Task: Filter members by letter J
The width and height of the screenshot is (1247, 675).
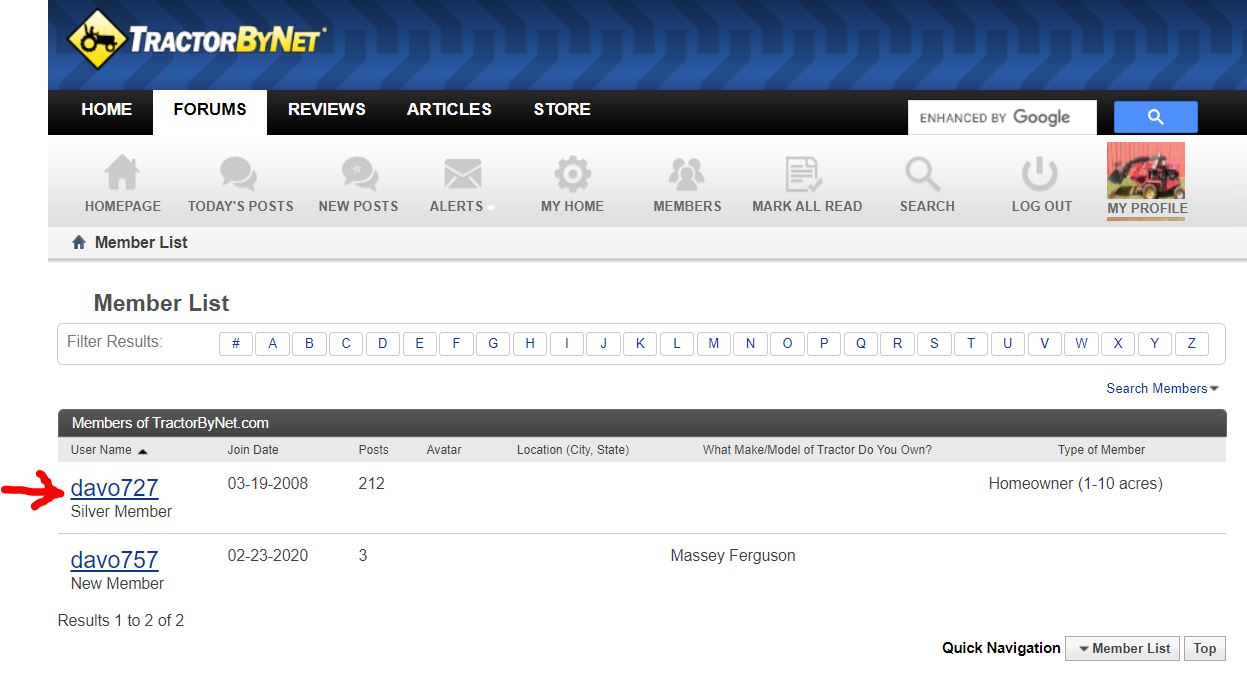Action: point(603,344)
